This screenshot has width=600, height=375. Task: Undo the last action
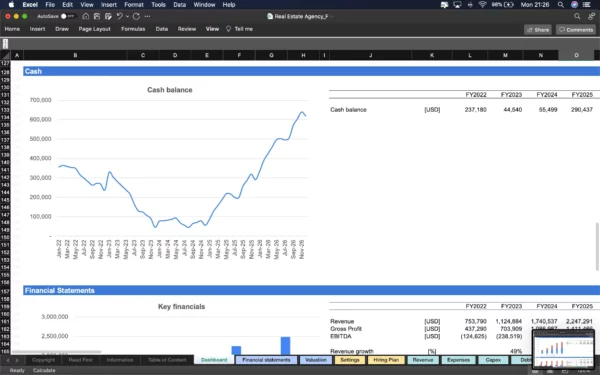pyautogui.click(x=119, y=16)
